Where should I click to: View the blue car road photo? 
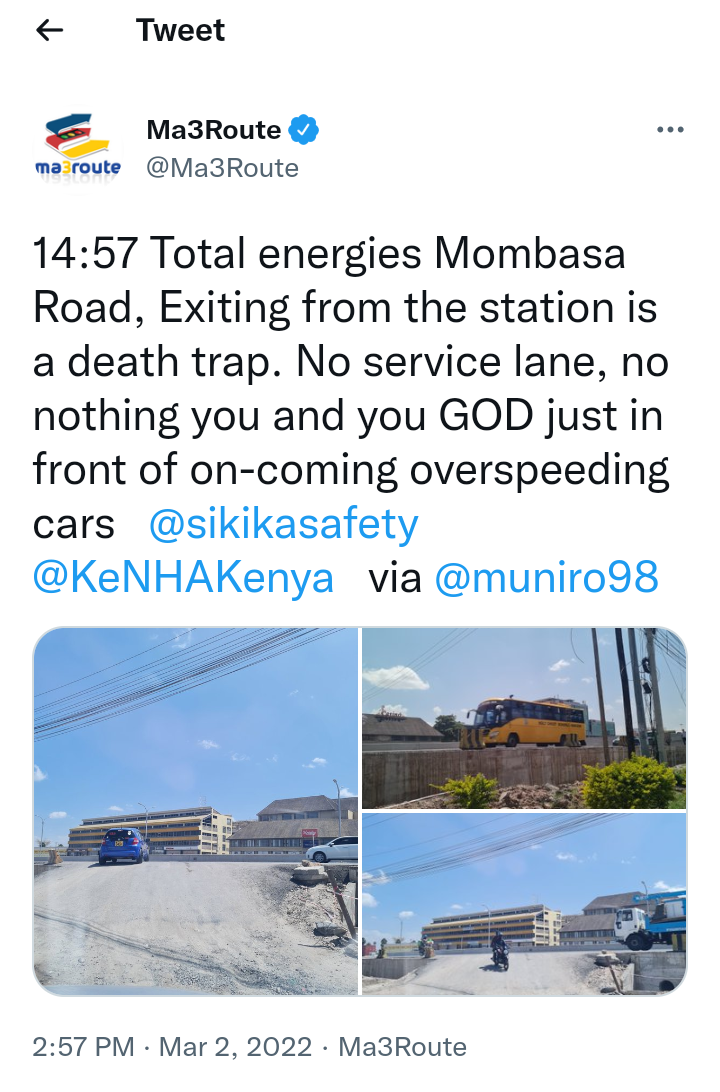pyautogui.click(x=196, y=811)
